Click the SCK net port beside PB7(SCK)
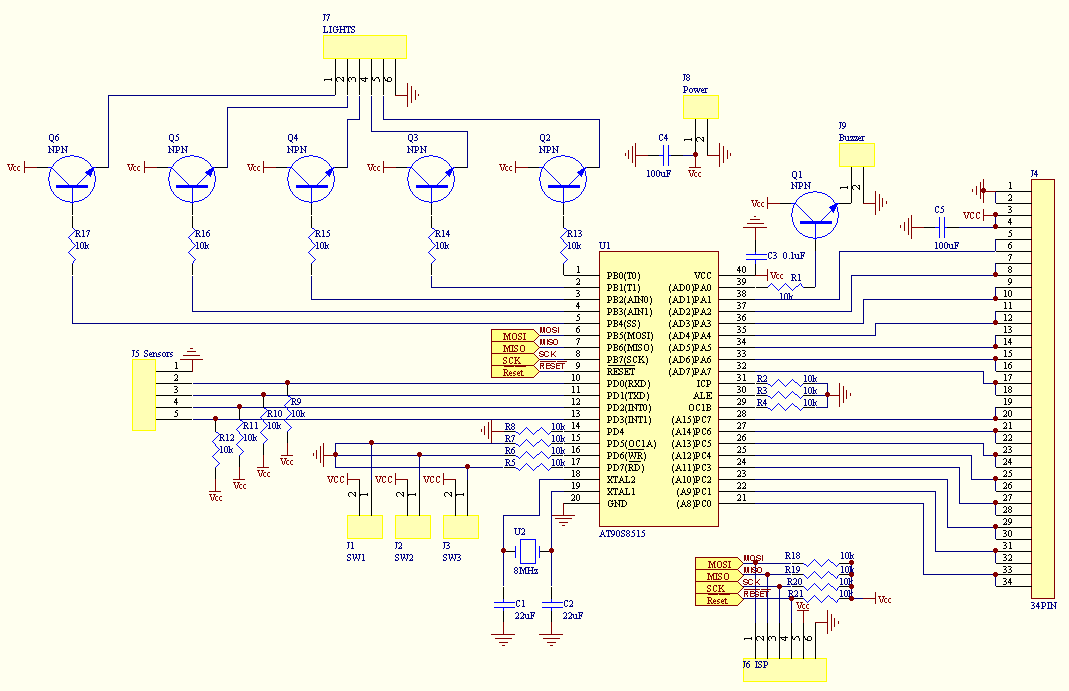1069x691 pixels. 515,360
